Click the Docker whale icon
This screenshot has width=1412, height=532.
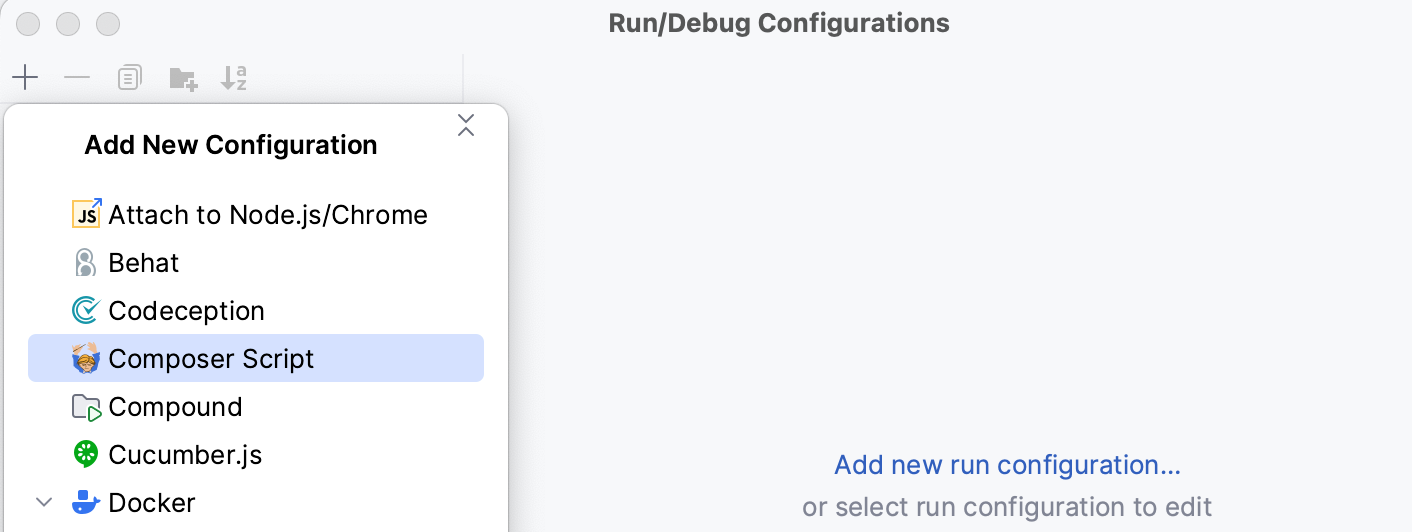point(87,502)
